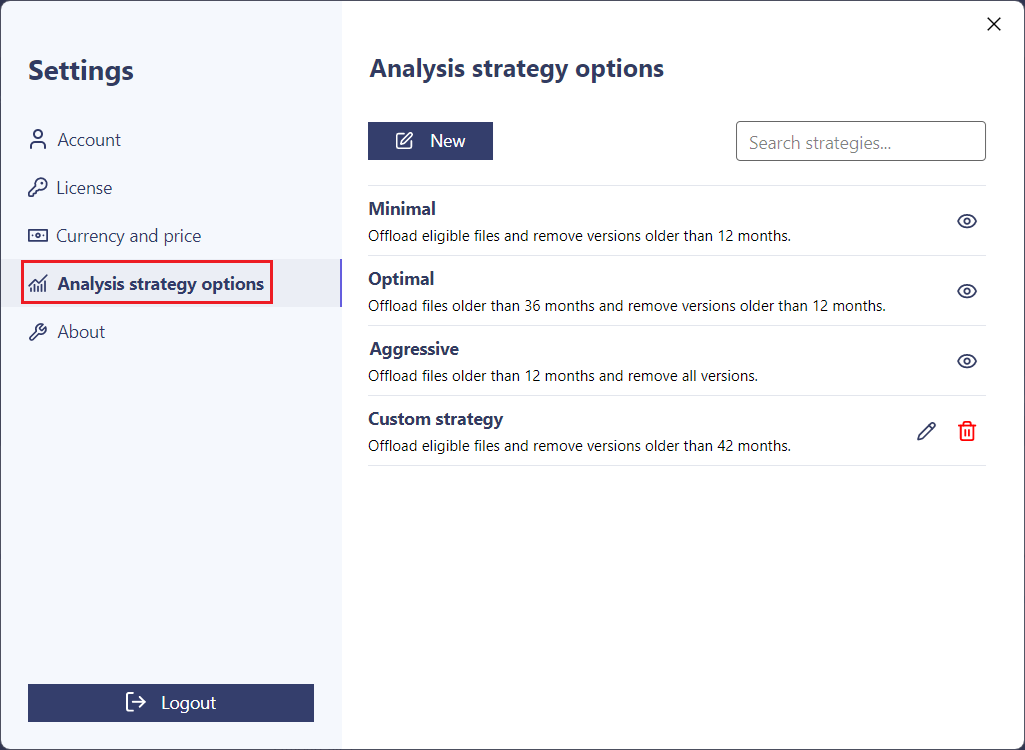This screenshot has width=1025, height=750.
Task: Focus the Search strategies field
Action: tap(860, 142)
